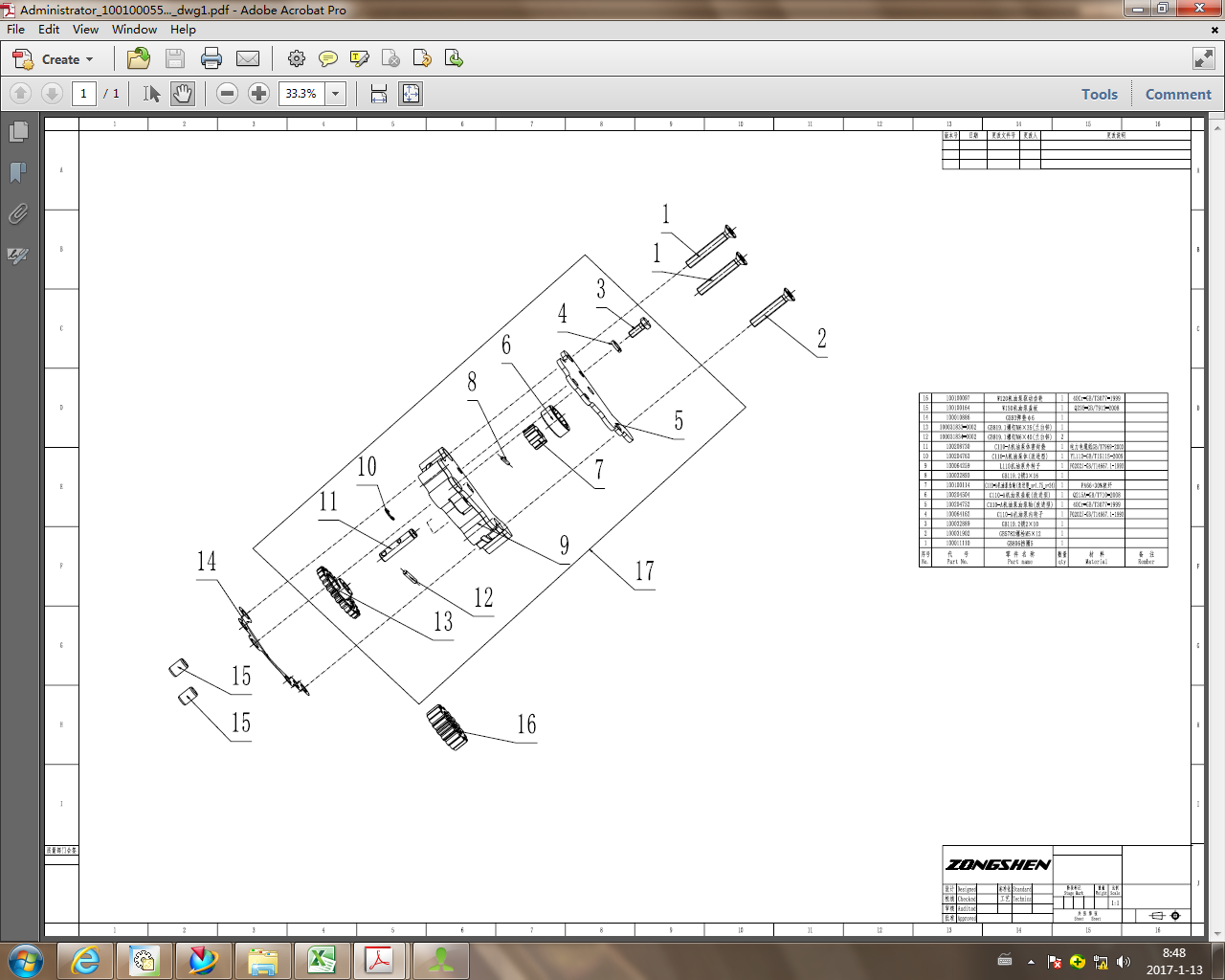The image size is (1225, 980).
Task: Click the Print file icon
Action: click(212, 59)
